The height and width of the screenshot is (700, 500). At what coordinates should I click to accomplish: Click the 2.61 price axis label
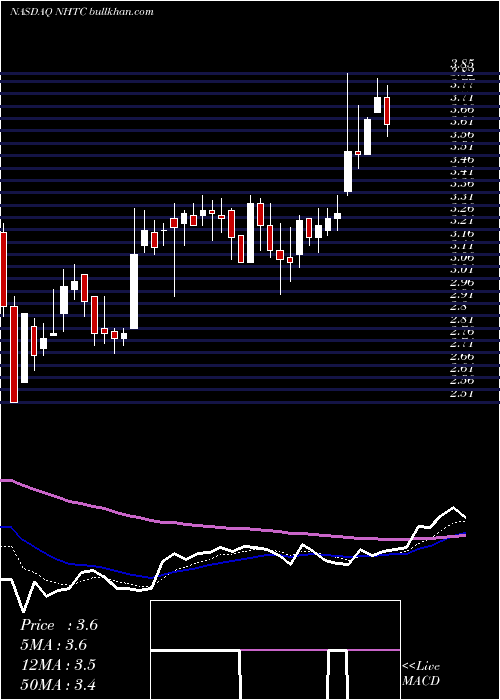[x=462, y=369]
